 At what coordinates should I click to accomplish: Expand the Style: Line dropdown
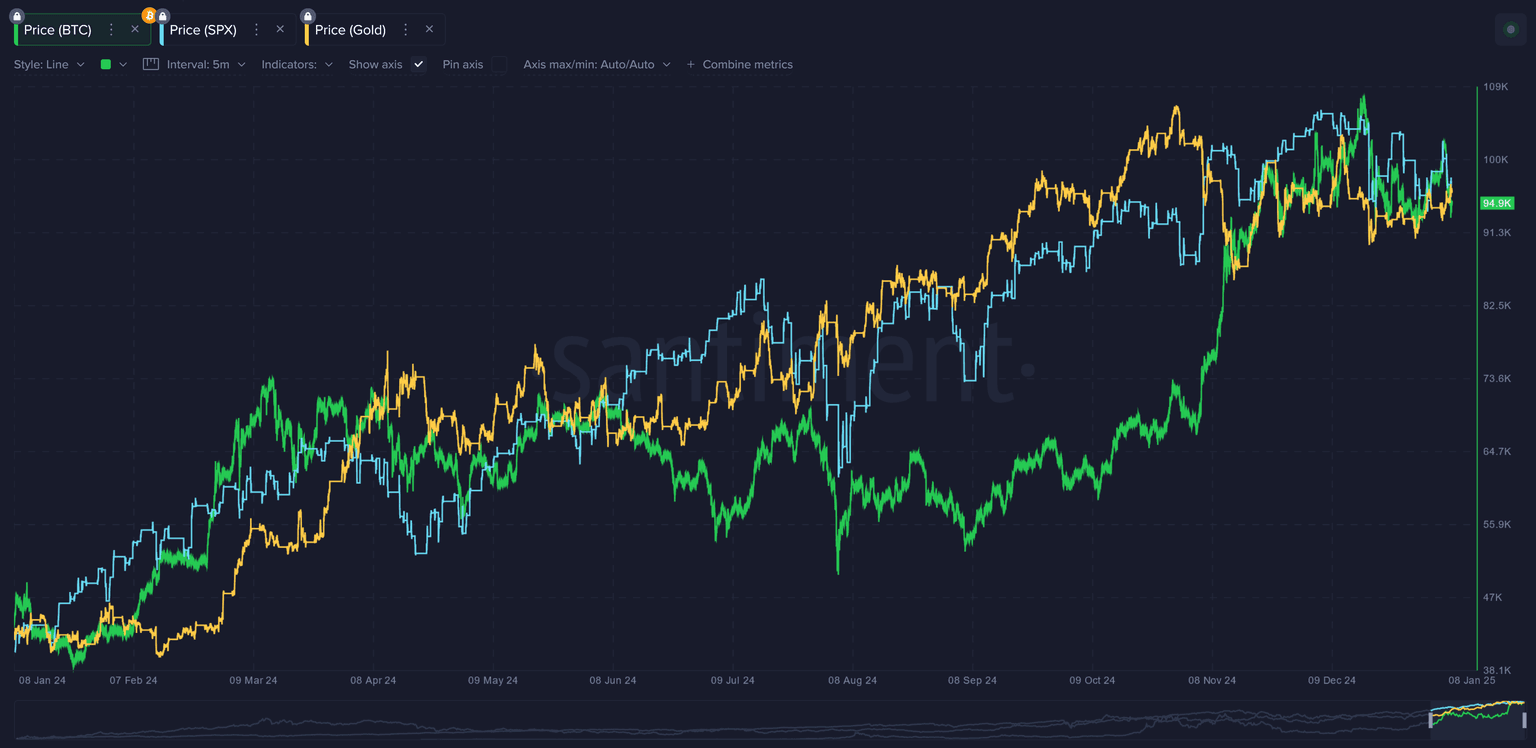(49, 64)
